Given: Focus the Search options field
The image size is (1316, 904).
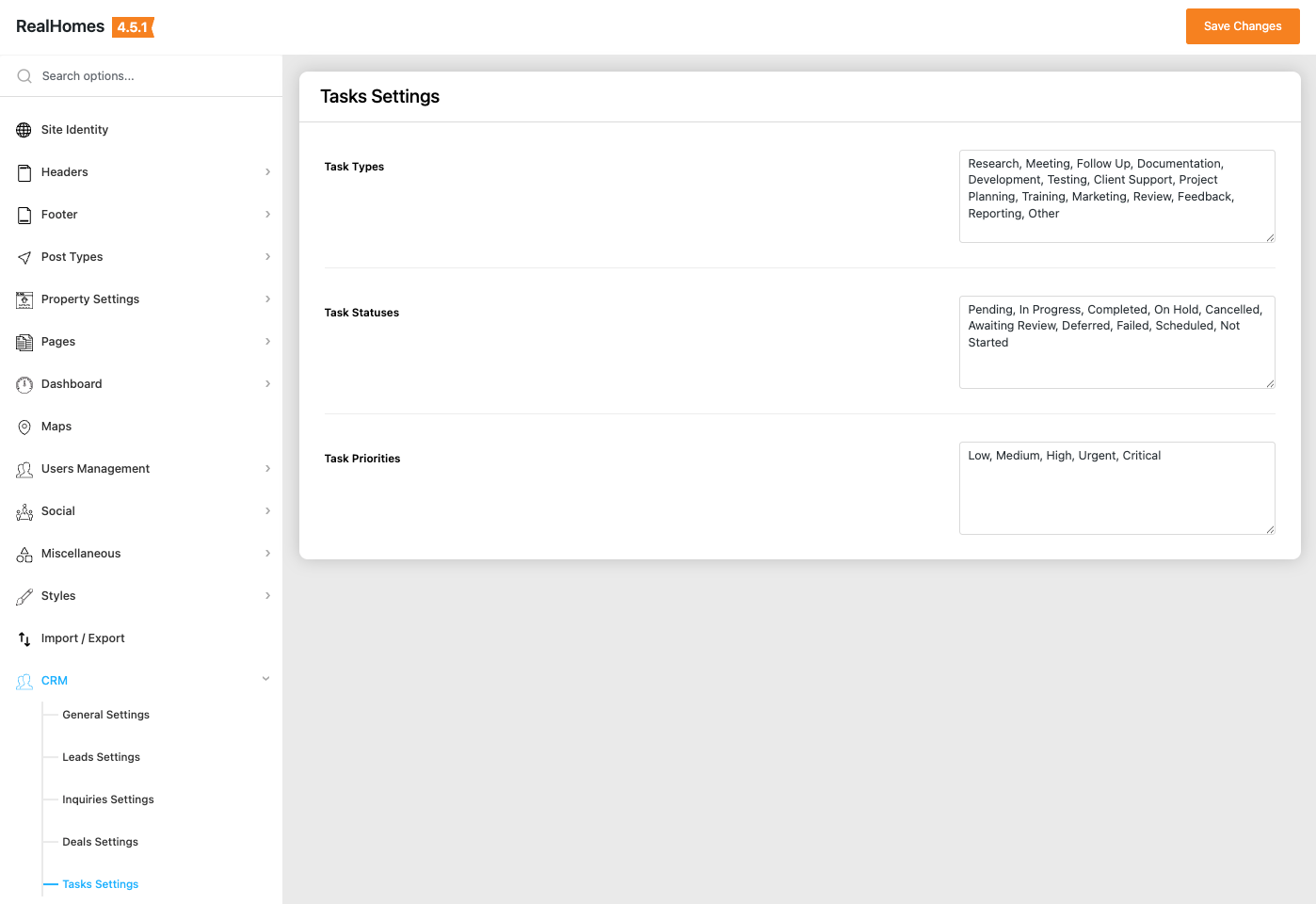Looking at the screenshot, I should 151,76.
